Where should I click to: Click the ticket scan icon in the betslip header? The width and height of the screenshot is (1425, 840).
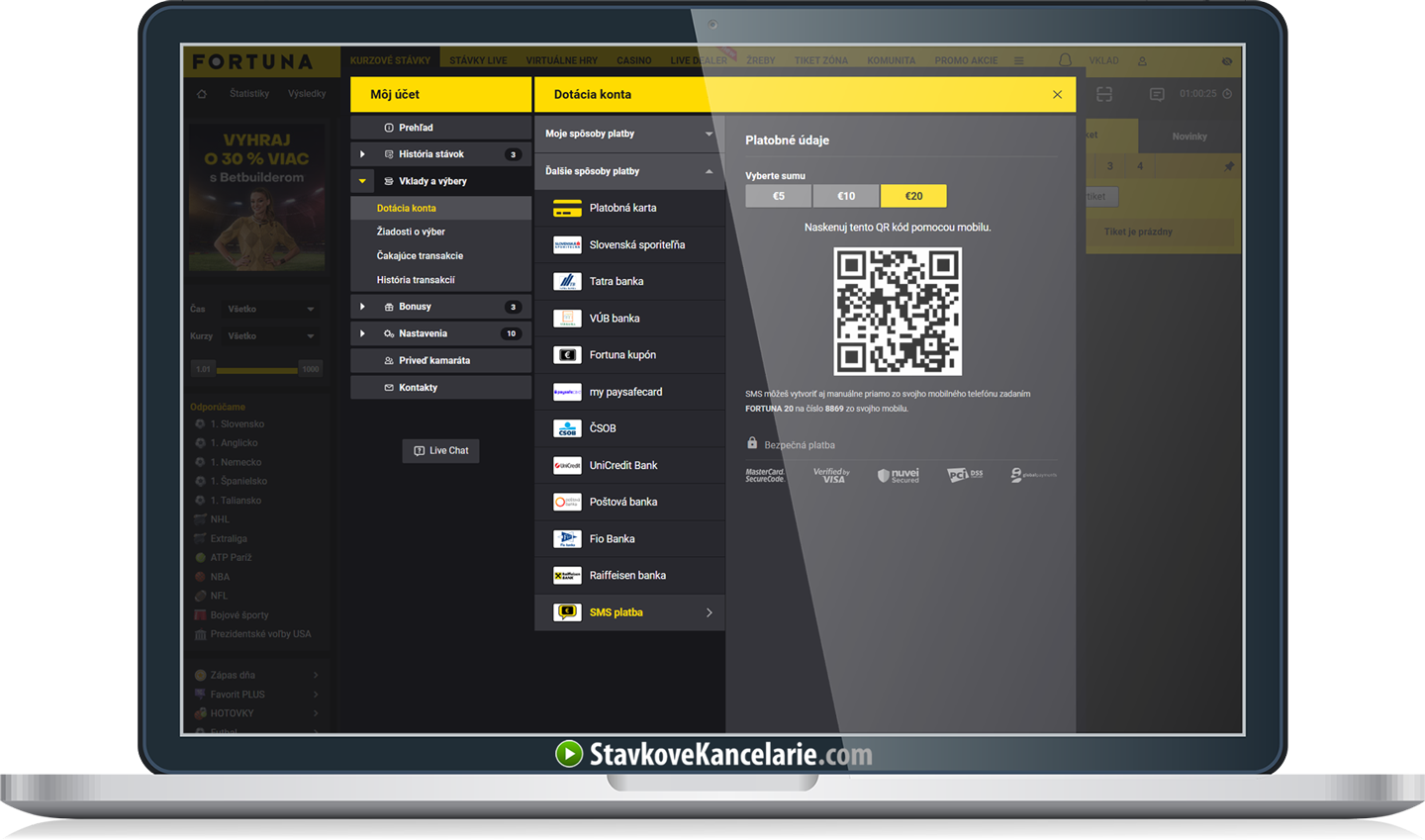point(1104,94)
